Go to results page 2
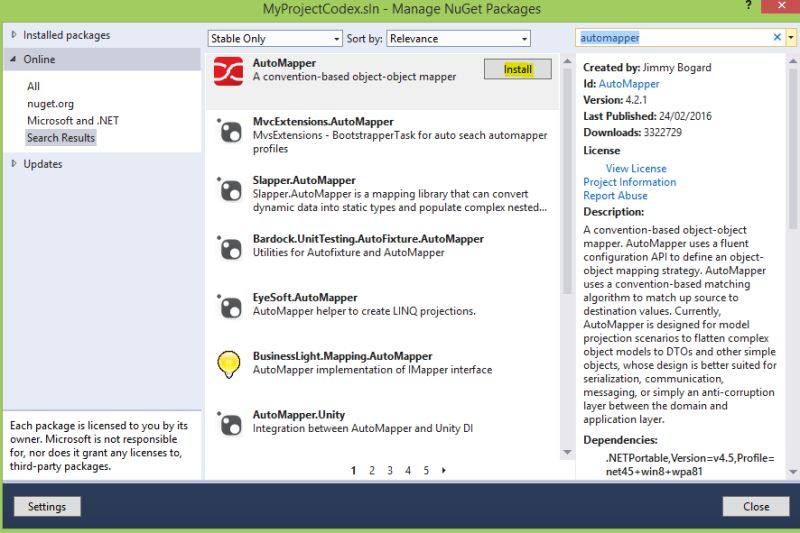This screenshot has width=800, height=533. coord(372,470)
